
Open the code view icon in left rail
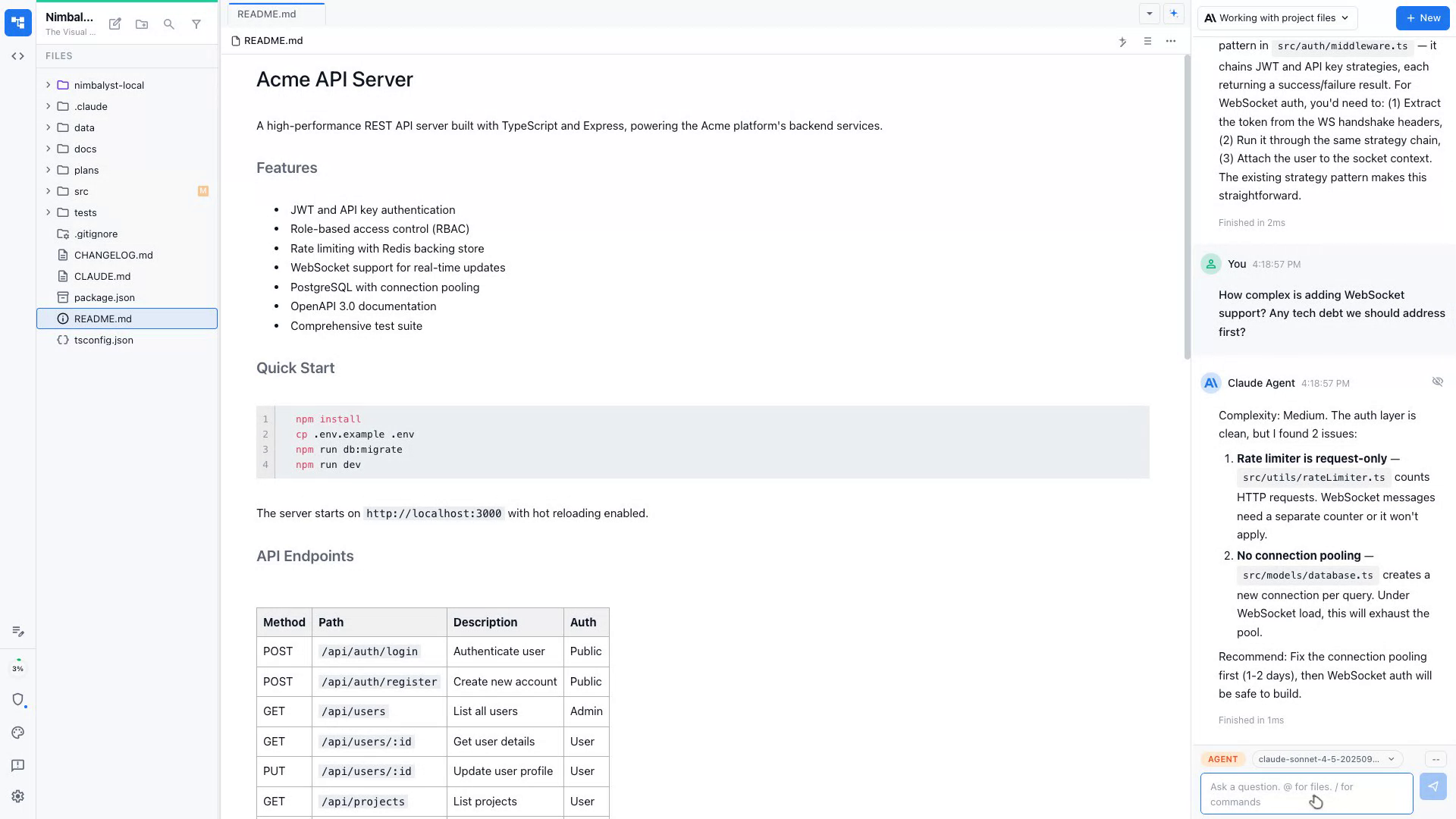click(17, 56)
